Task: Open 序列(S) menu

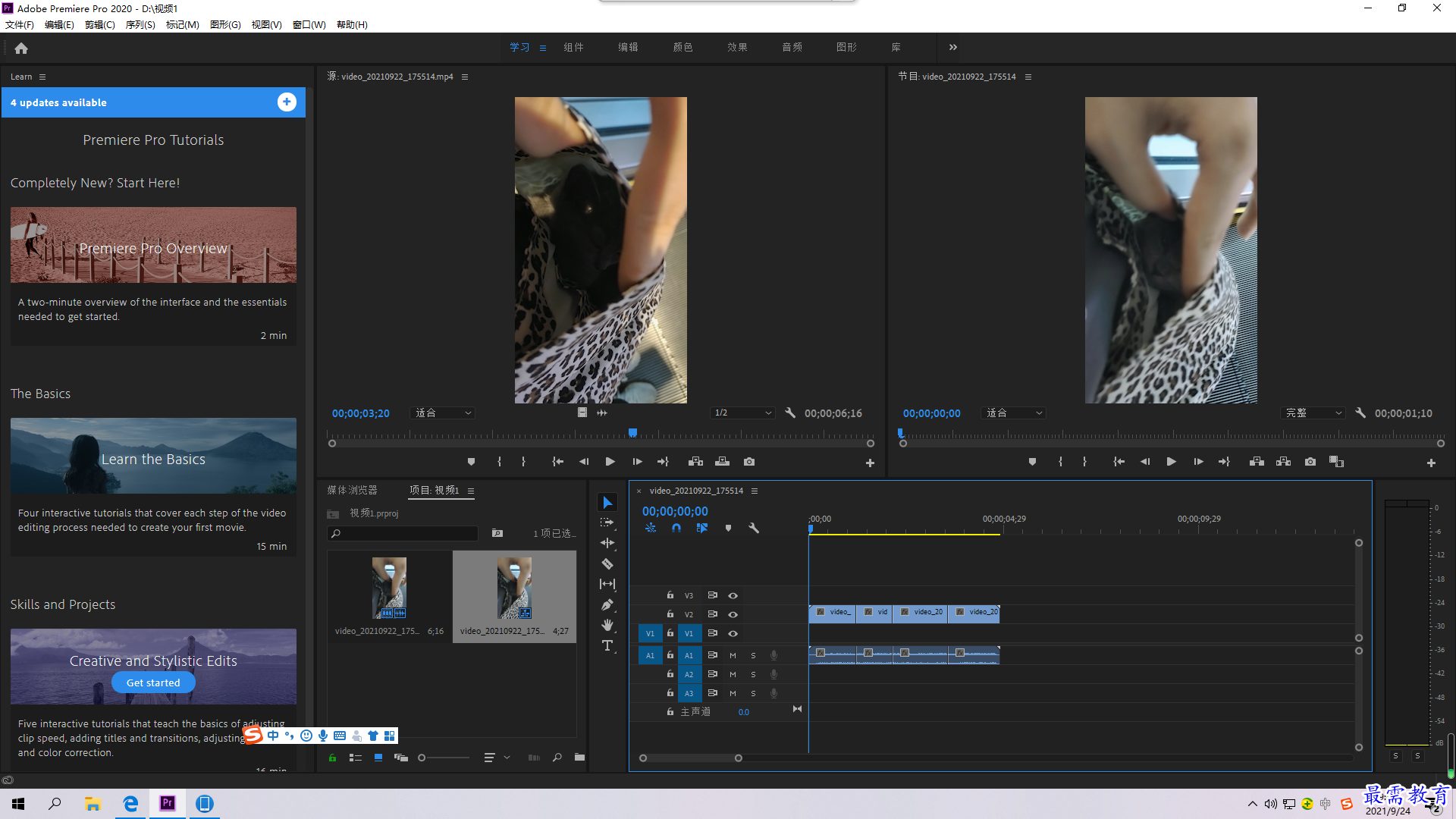Action: 140,25
